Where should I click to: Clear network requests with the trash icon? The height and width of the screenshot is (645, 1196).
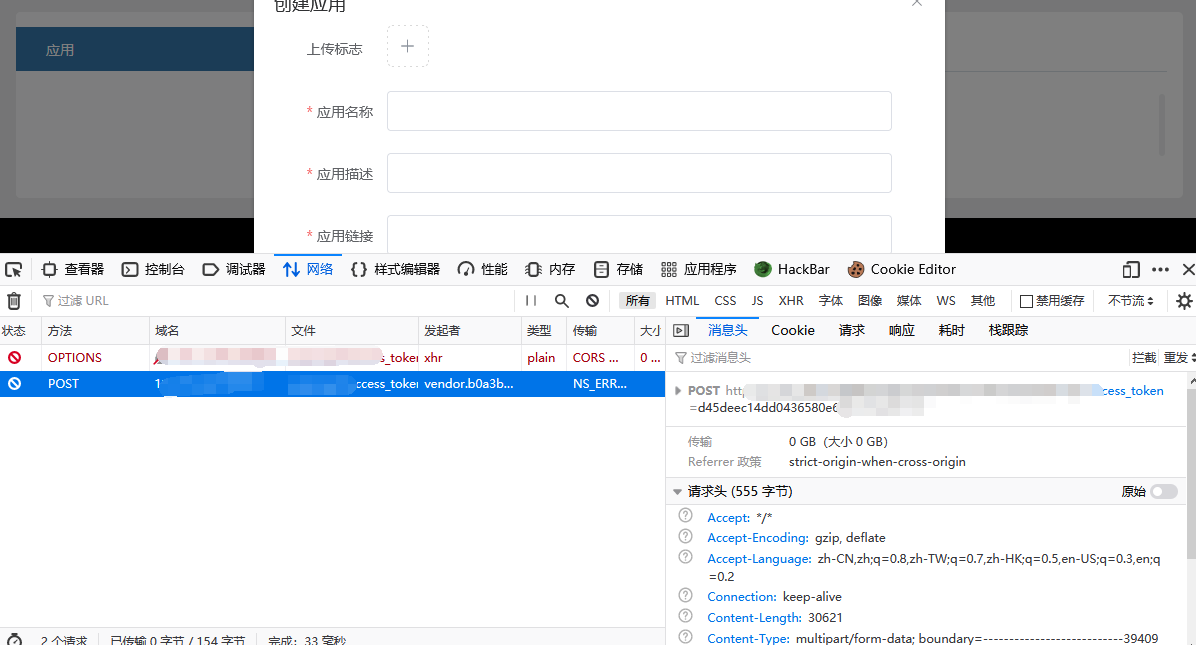tap(14, 300)
